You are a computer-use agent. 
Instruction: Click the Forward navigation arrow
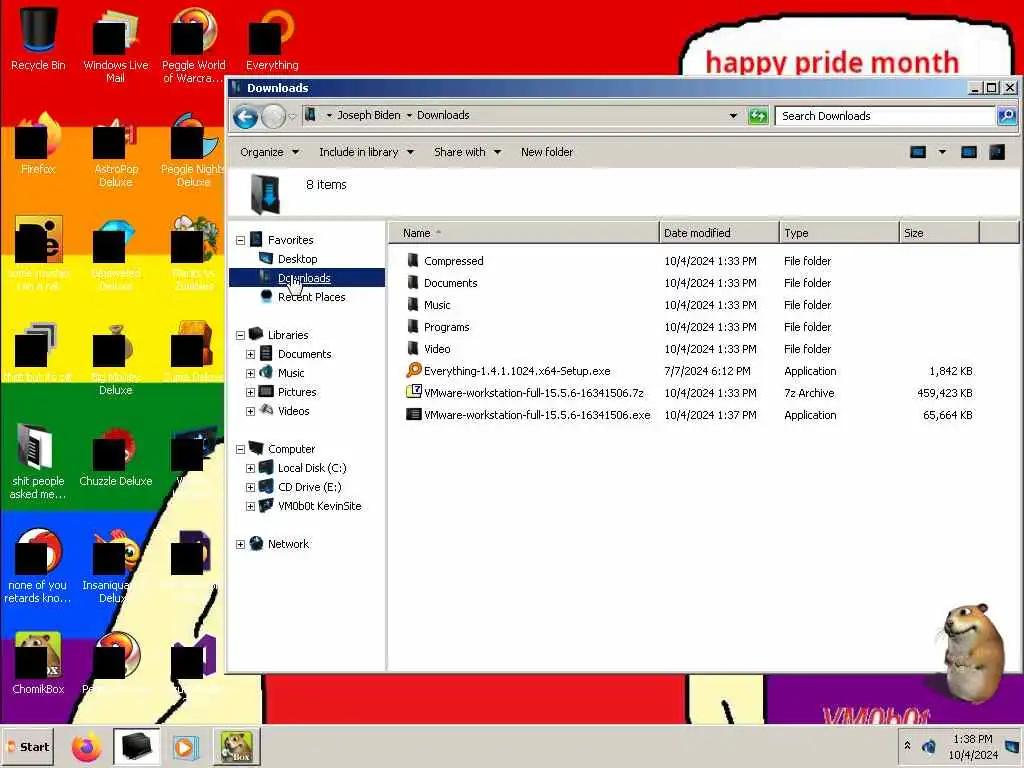click(x=273, y=117)
